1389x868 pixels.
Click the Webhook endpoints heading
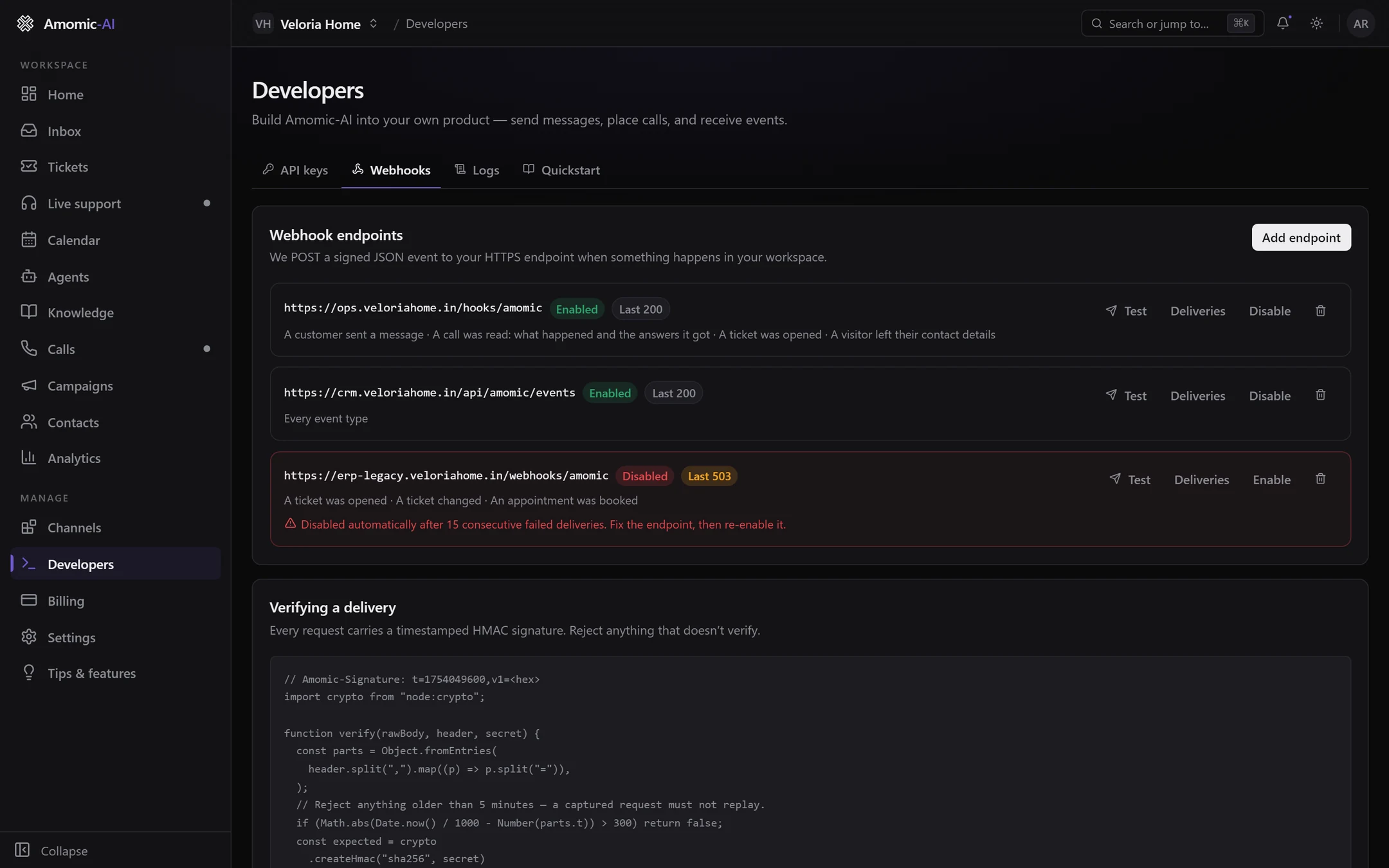pos(336,235)
